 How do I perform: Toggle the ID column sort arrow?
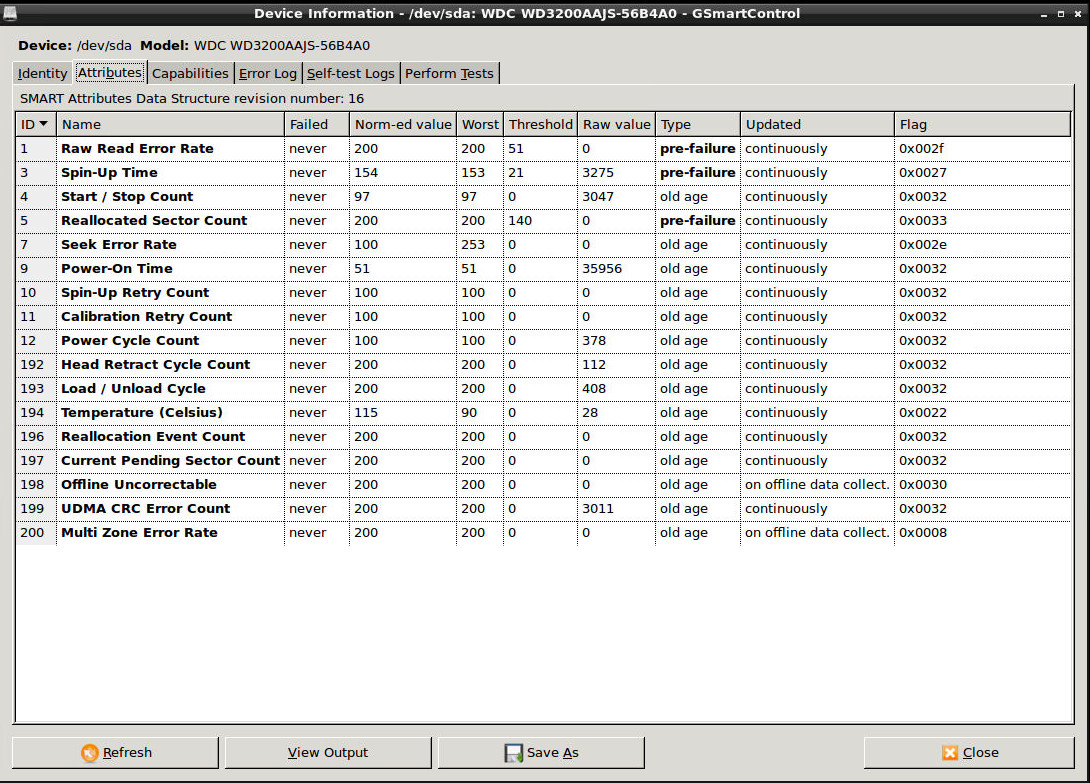pyautogui.click(x=43, y=124)
